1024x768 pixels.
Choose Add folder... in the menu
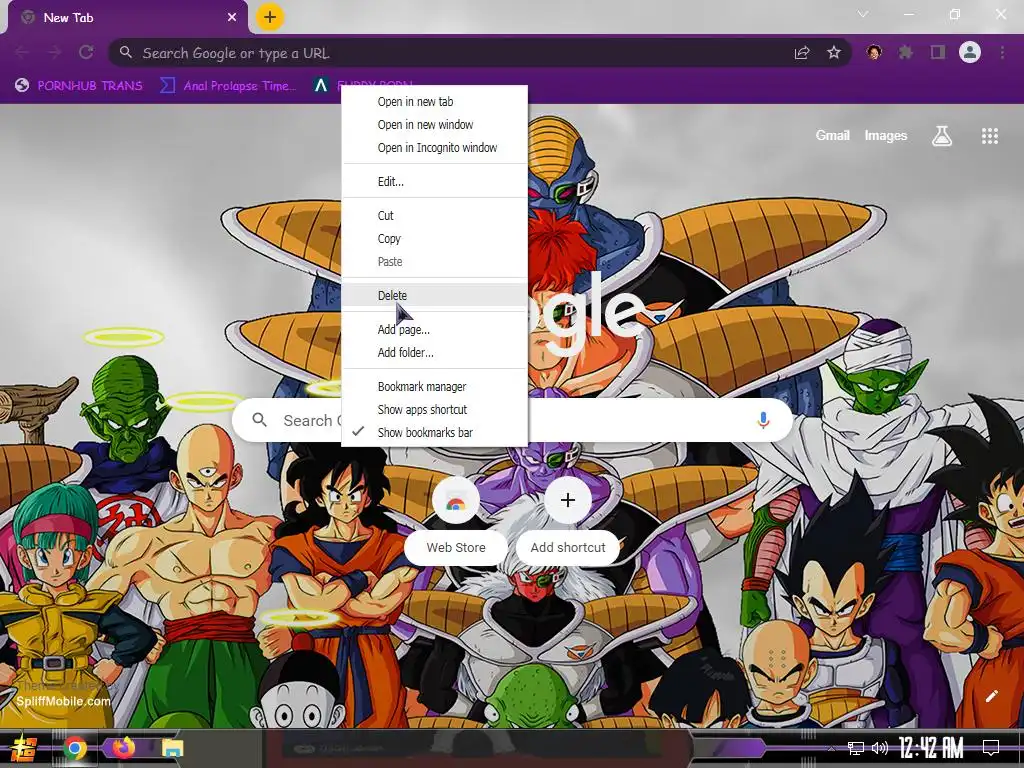click(434, 352)
